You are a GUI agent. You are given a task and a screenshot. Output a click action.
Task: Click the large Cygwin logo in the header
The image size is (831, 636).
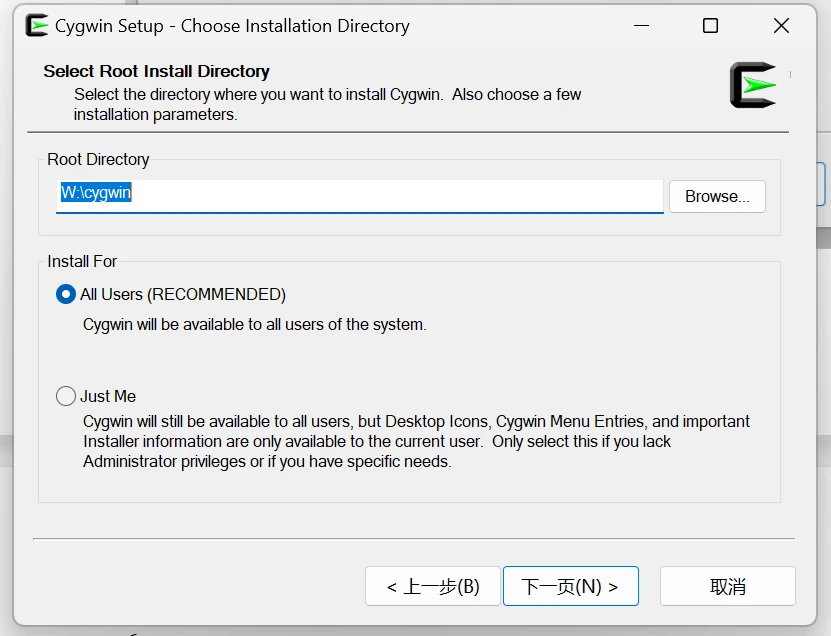(753, 85)
